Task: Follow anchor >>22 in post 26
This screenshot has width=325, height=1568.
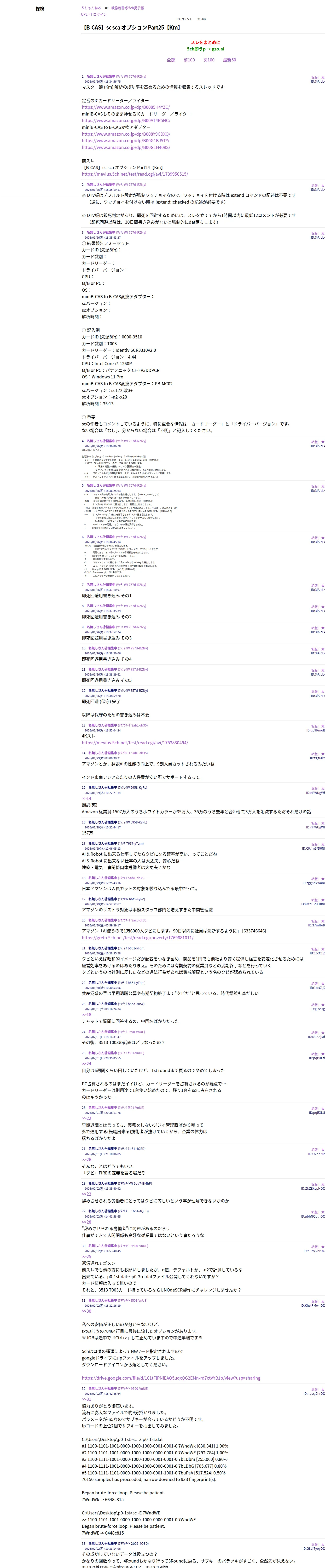Action: 86,1118
